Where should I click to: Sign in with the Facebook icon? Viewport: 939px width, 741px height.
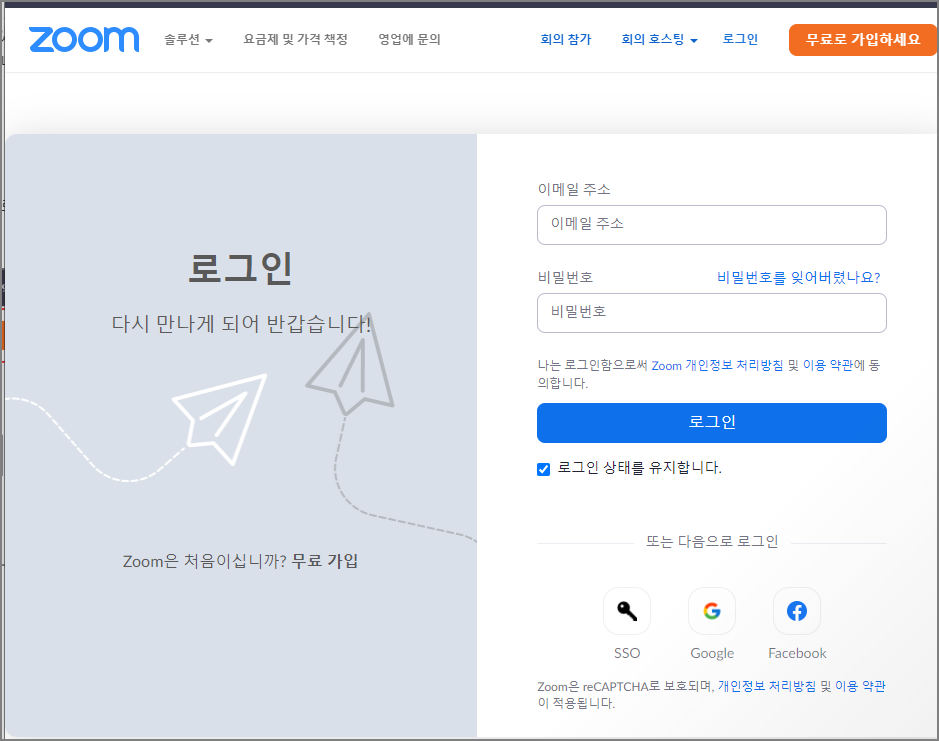coord(797,611)
